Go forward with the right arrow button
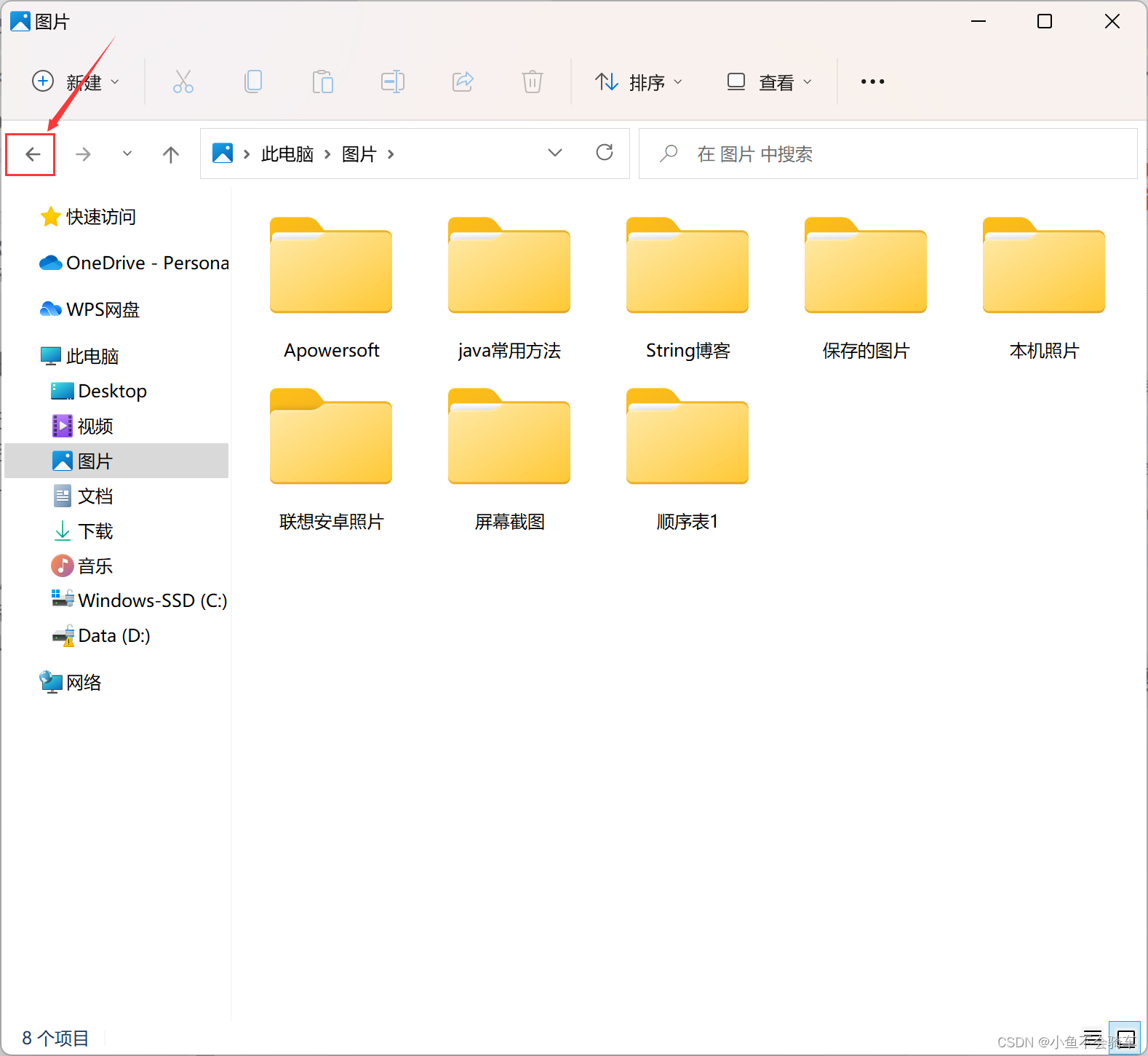Screen dimensions: 1148x1056 (x=84, y=154)
